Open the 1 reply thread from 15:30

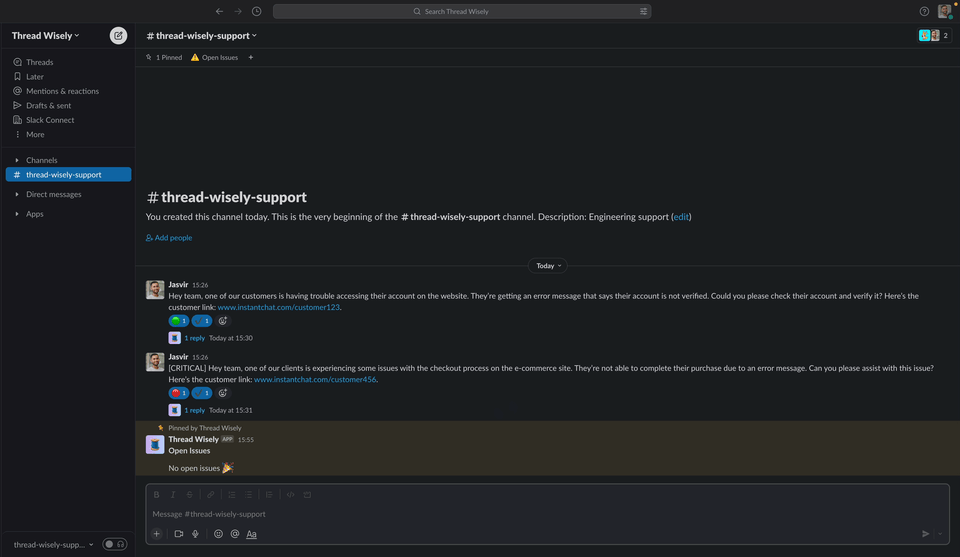[x=195, y=338]
